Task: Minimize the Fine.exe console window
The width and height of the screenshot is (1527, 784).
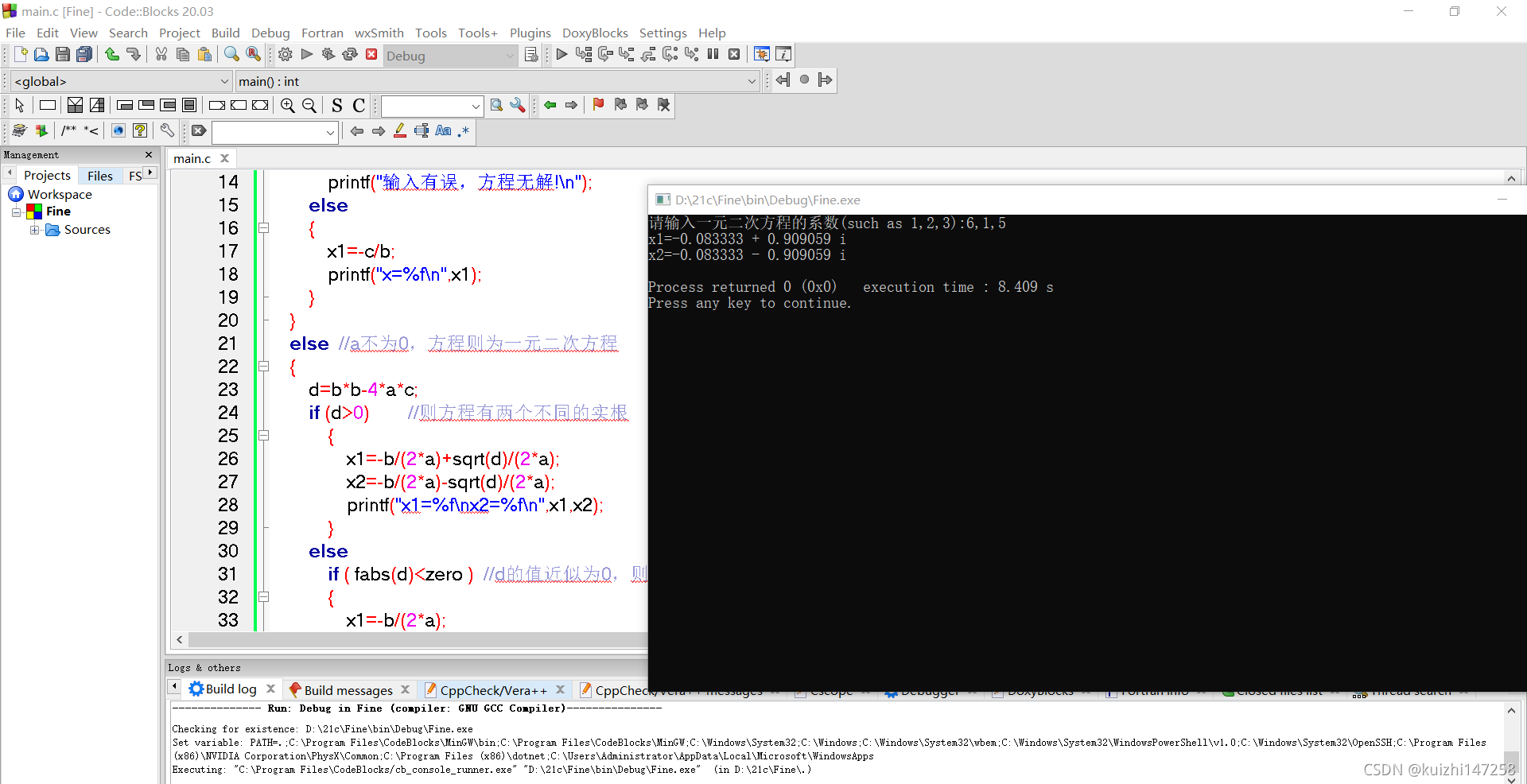Action: [x=1502, y=200]
